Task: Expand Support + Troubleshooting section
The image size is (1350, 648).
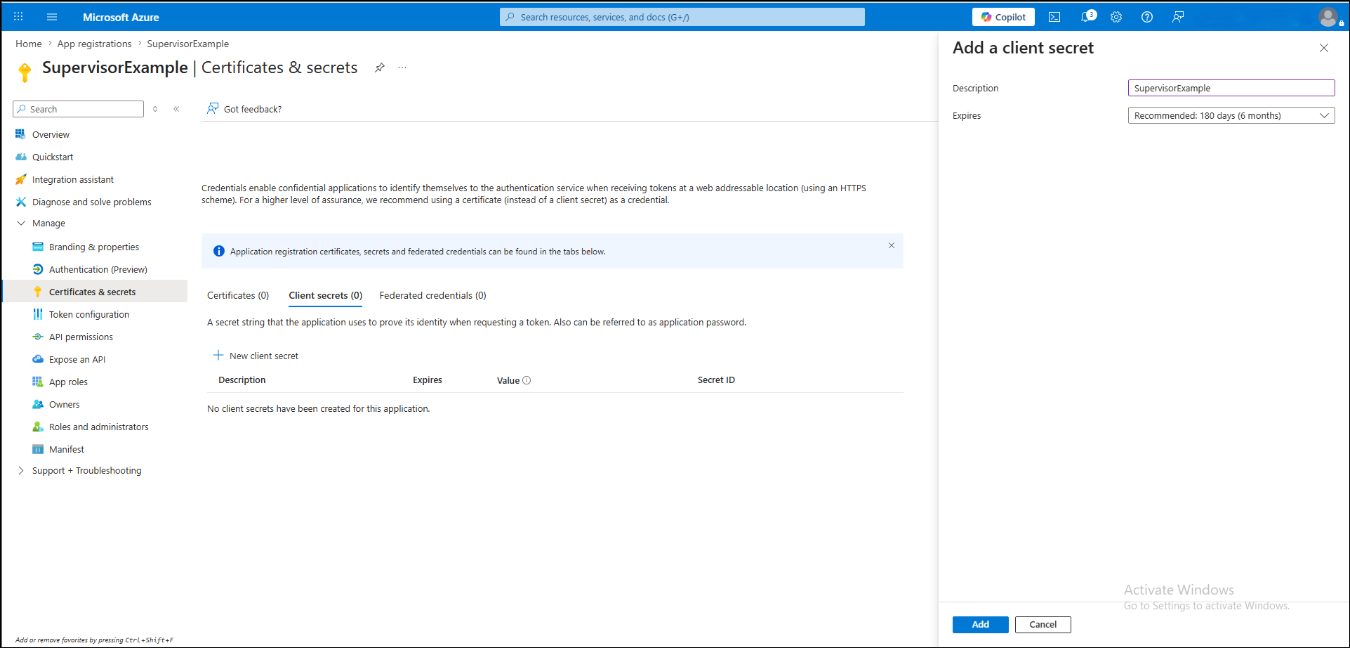Action: click(21, 471)
